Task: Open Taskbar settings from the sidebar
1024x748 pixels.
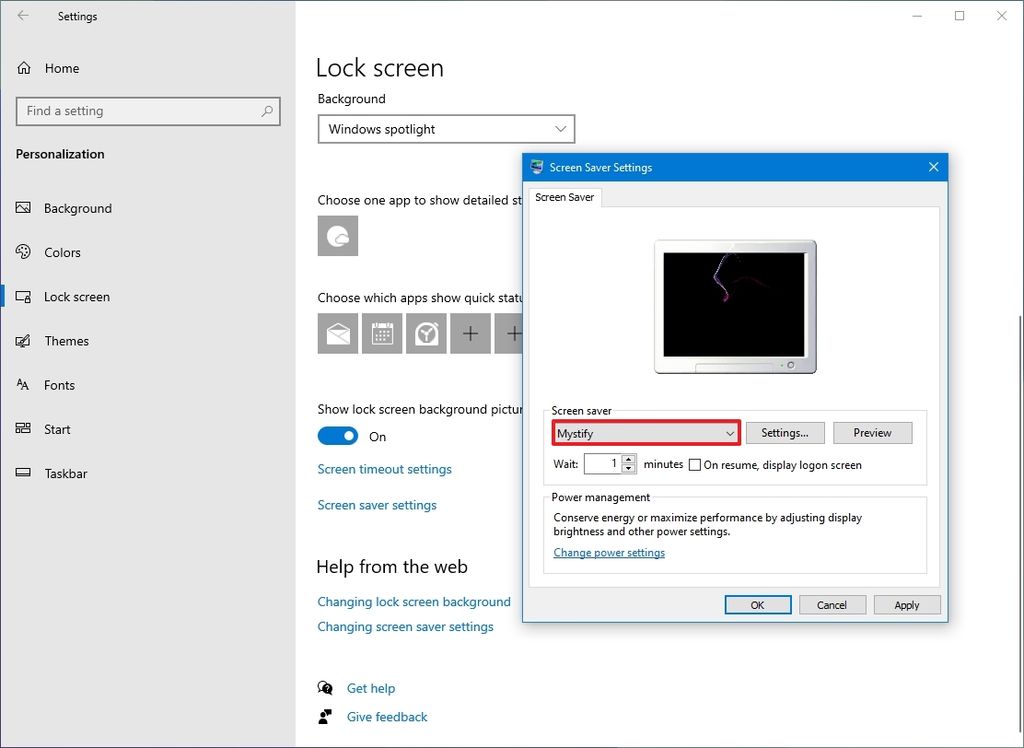Action: [x=66, y=473]
